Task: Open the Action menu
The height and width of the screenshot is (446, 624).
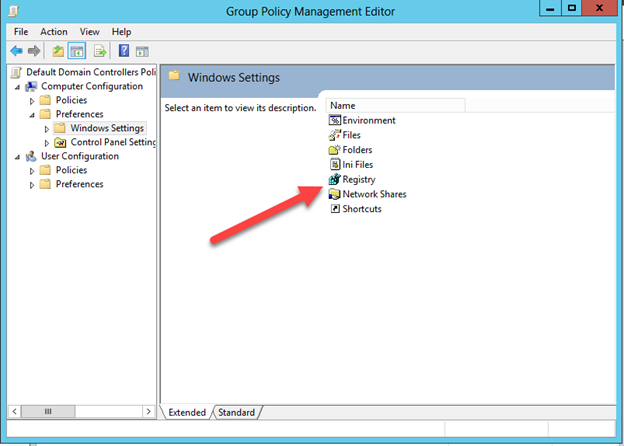Action: click(54, 32)
